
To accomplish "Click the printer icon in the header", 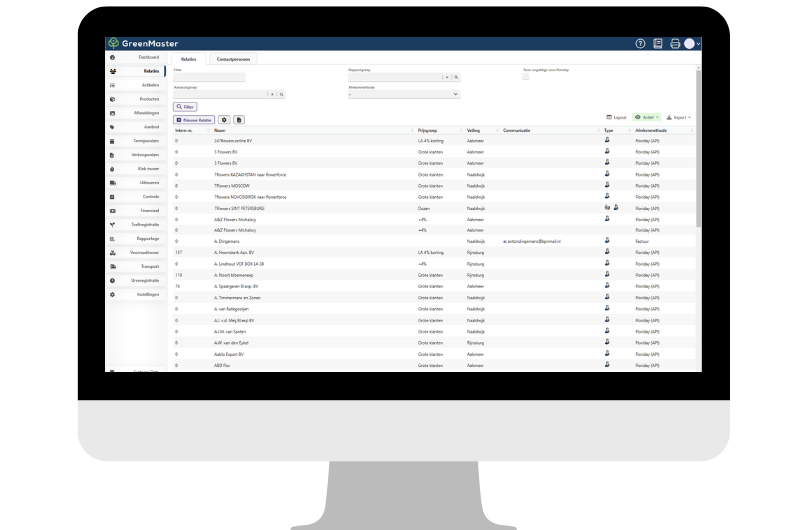I will (x=675, y=44).
